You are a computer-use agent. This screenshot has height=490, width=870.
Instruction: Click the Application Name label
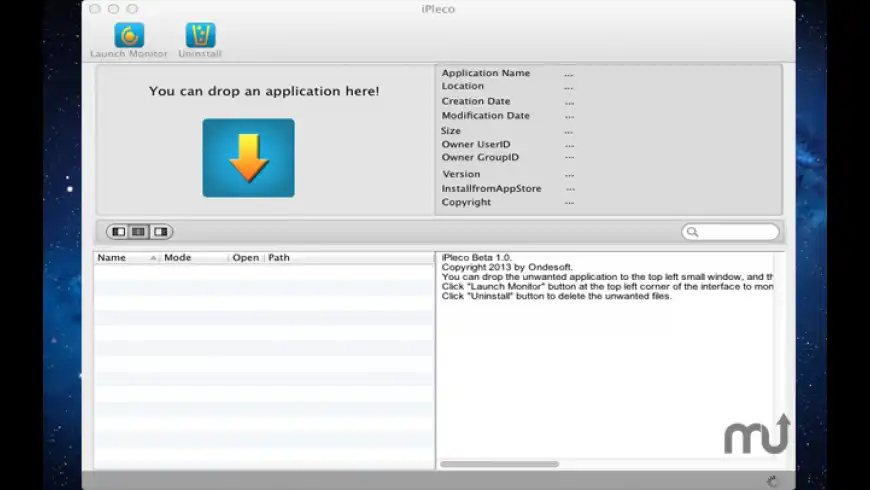pyautogui.click(x=485, y=73)
